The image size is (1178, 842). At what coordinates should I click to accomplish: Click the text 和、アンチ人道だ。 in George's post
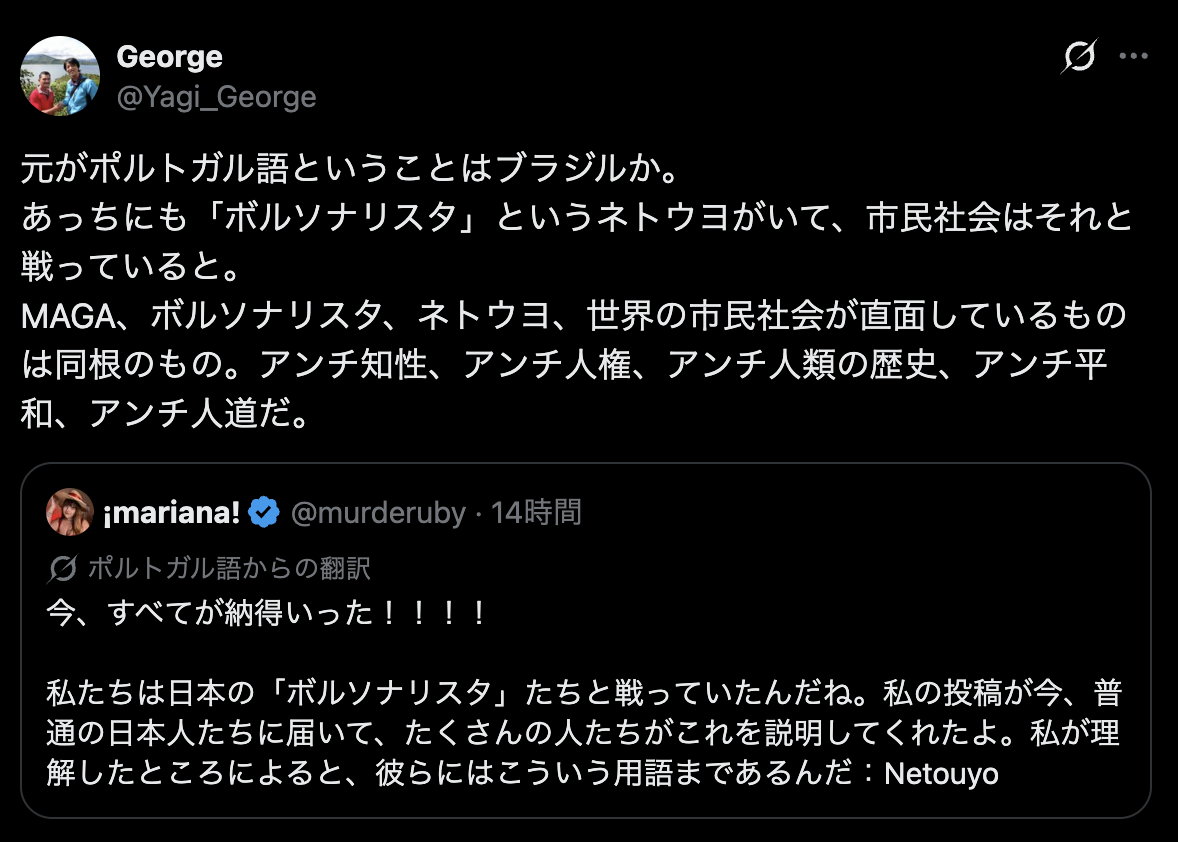(166, 414)
